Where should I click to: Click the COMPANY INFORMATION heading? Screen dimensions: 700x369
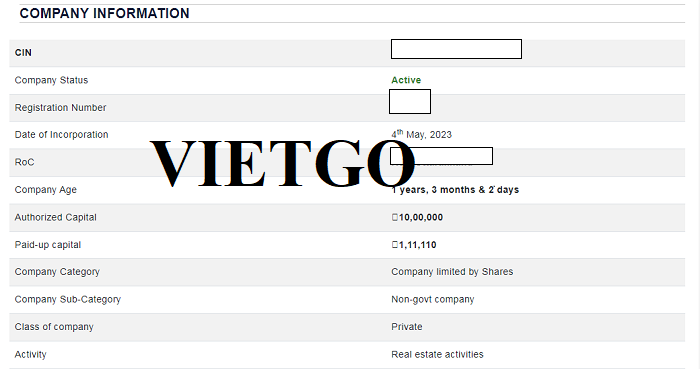104,13
